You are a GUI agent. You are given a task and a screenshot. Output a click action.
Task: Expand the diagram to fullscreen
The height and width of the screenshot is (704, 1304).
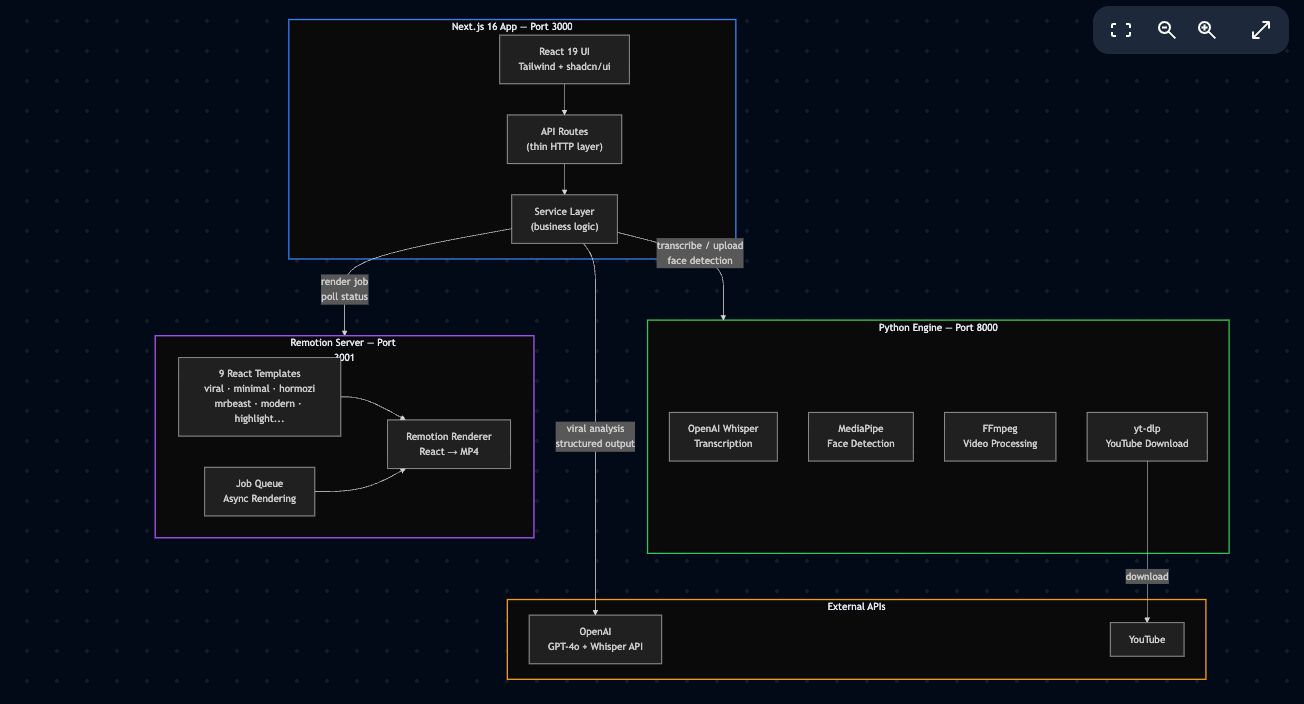(x=1261, y=30)
